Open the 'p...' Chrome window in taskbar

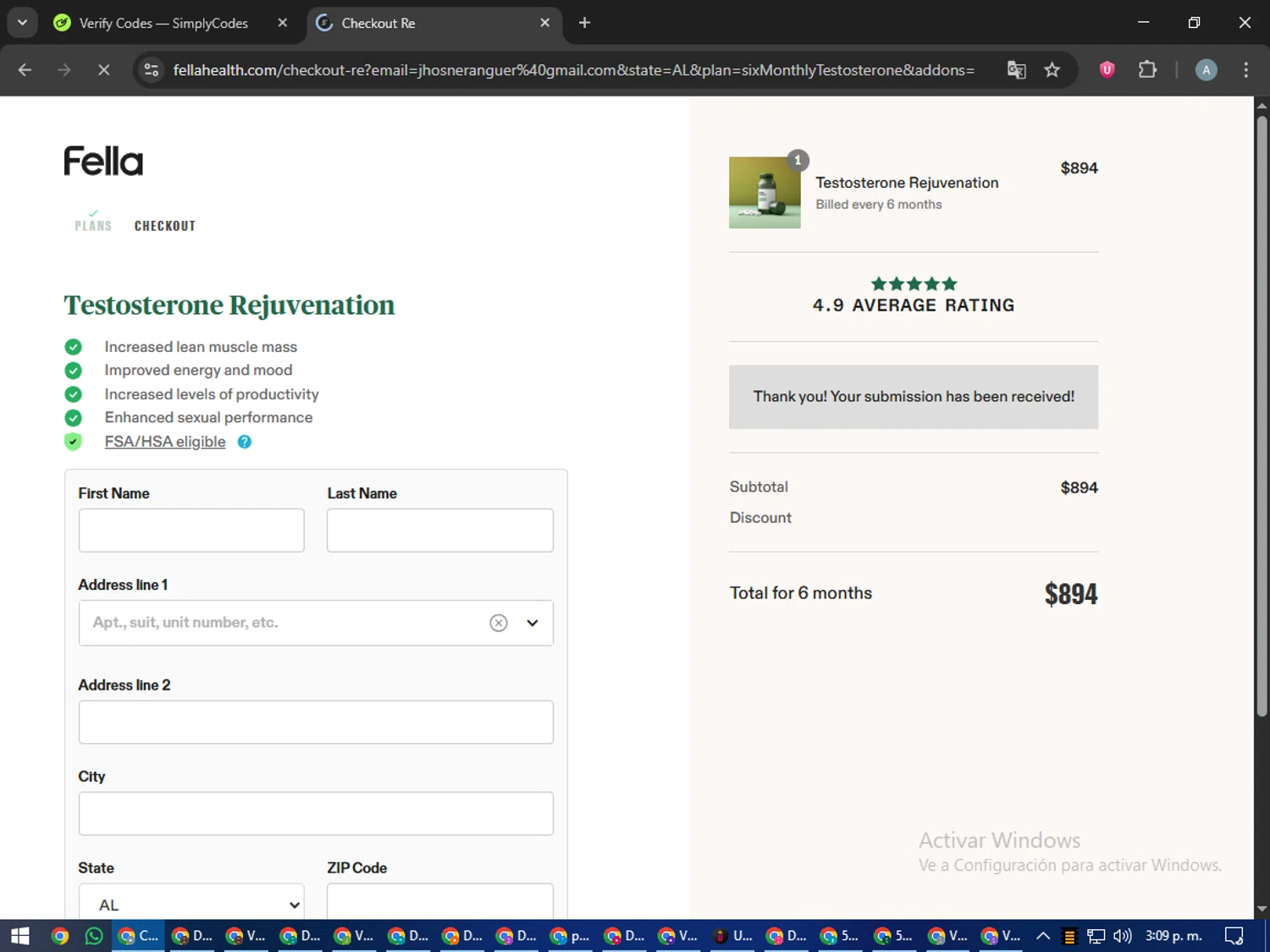[x=571, y=936]
